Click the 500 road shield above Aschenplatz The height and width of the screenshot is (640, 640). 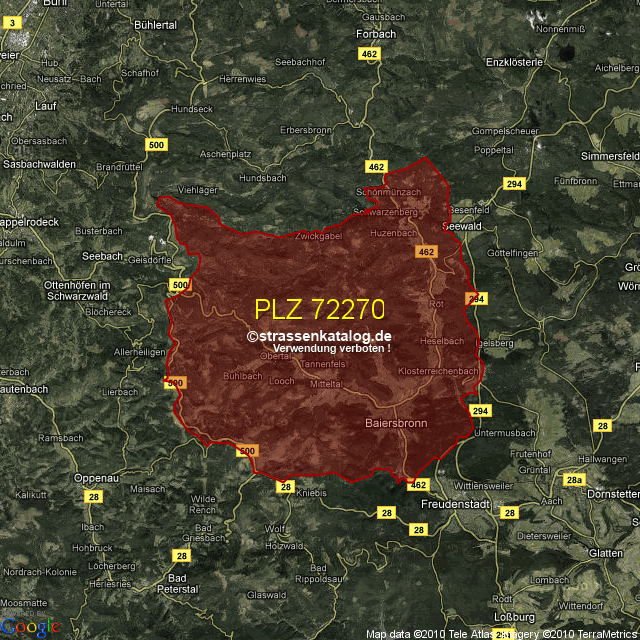pos(156,145)
